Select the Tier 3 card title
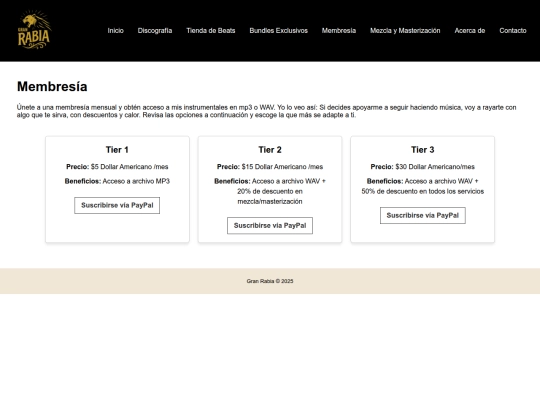The image size is (540, 405). [x=423, y=150]
